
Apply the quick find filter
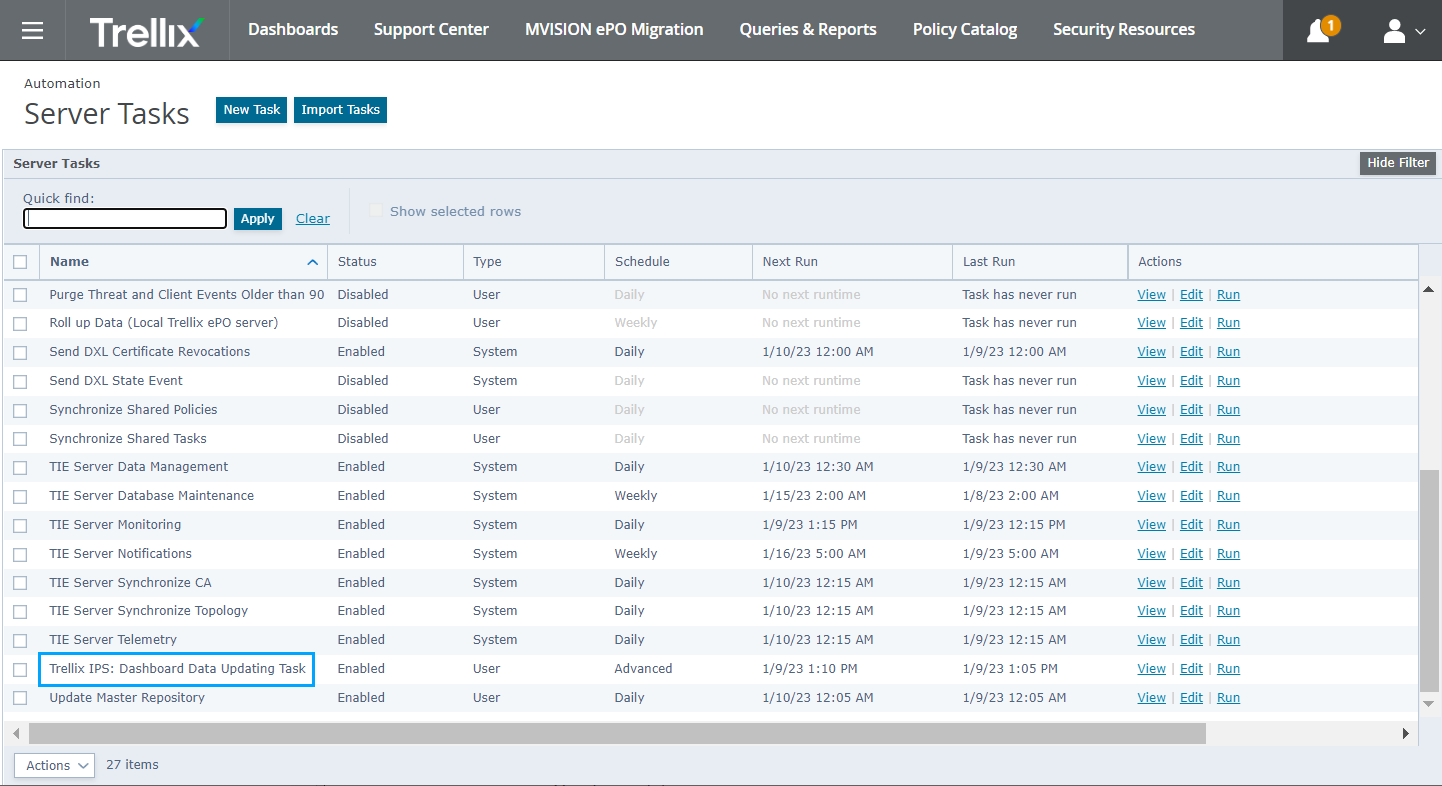click(x=257, y=219)
